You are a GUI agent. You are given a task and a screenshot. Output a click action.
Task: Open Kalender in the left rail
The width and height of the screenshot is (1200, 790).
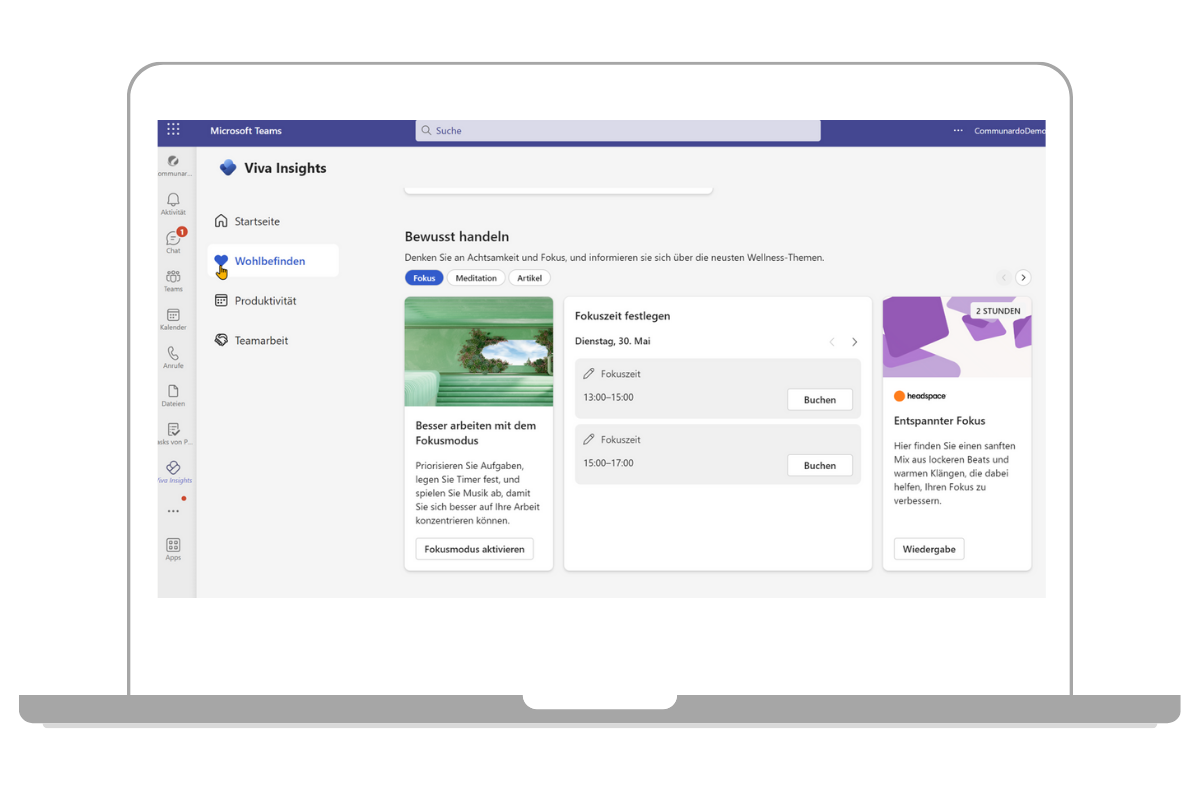(x=173, y=319)
